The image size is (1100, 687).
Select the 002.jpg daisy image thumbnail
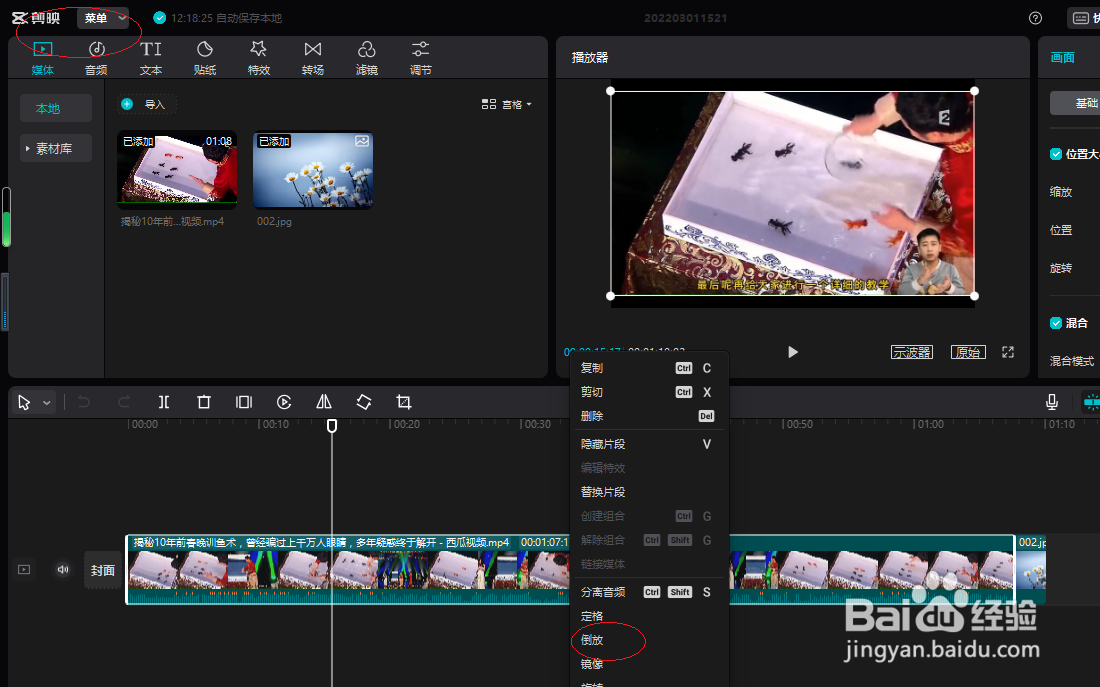click(313, 171)
